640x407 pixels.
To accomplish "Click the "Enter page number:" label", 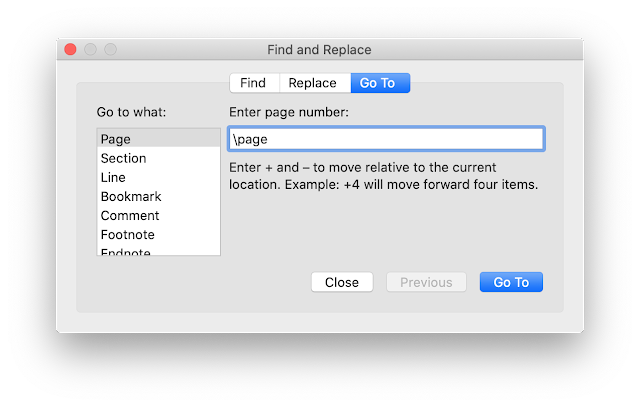I will coord(288,112).
